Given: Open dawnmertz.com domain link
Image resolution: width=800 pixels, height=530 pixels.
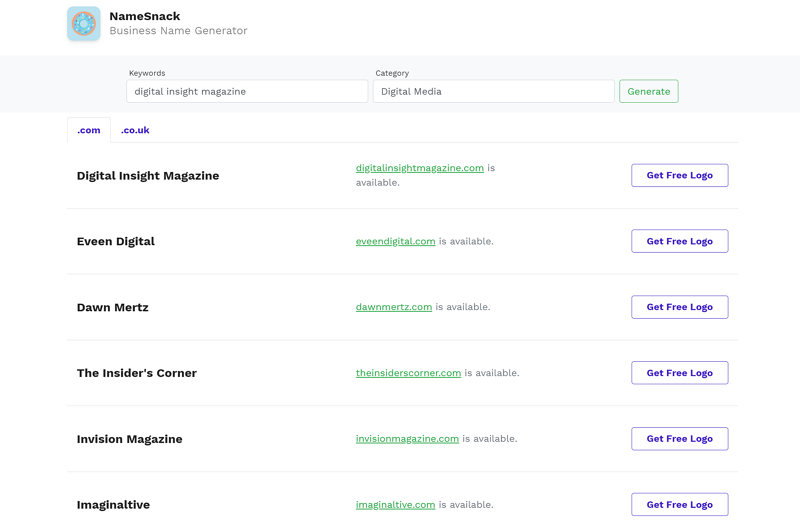Looking at the screenshot, I should tap(393, 307).
